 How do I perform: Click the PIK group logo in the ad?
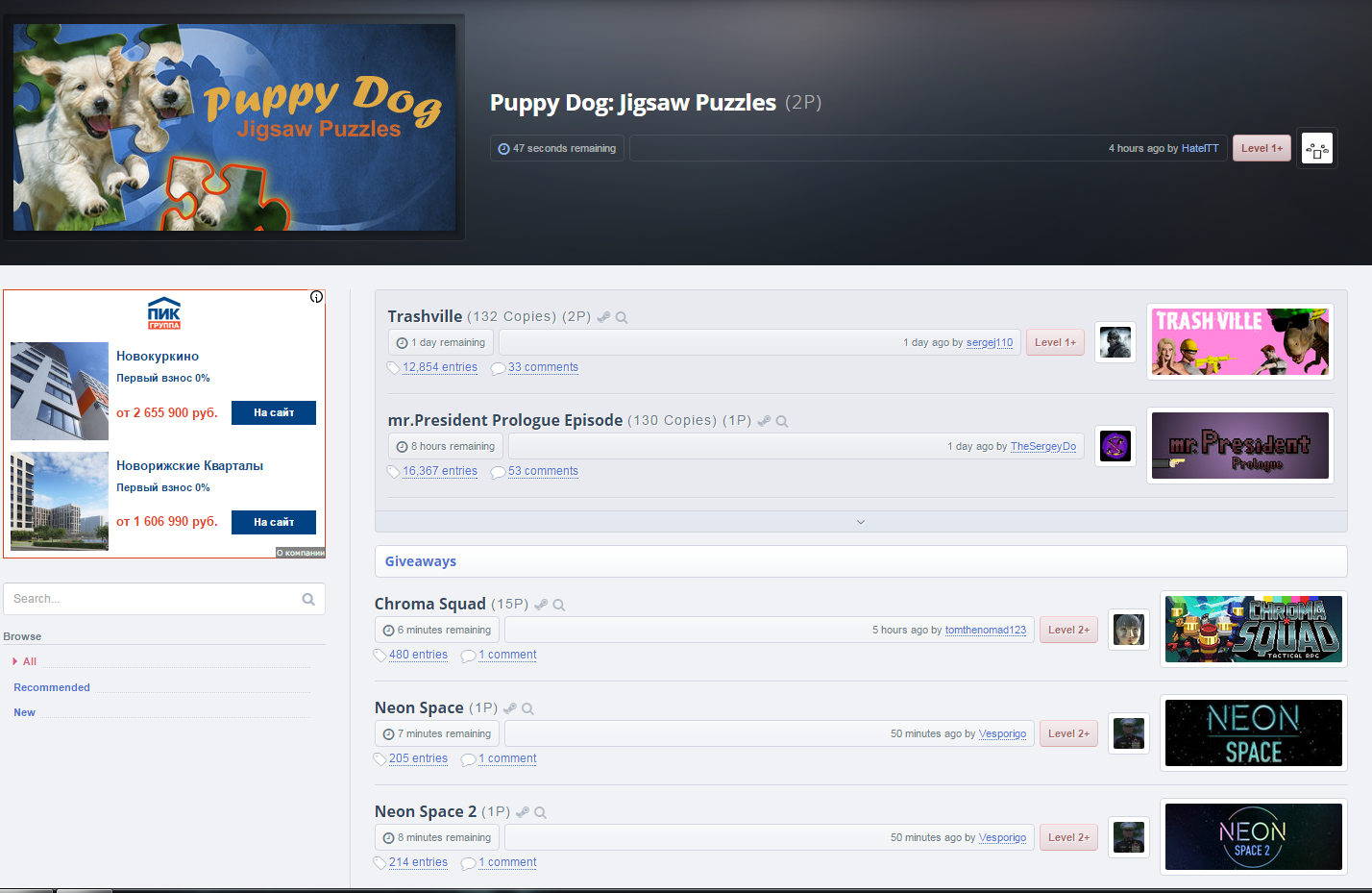(x=164, y=313)
